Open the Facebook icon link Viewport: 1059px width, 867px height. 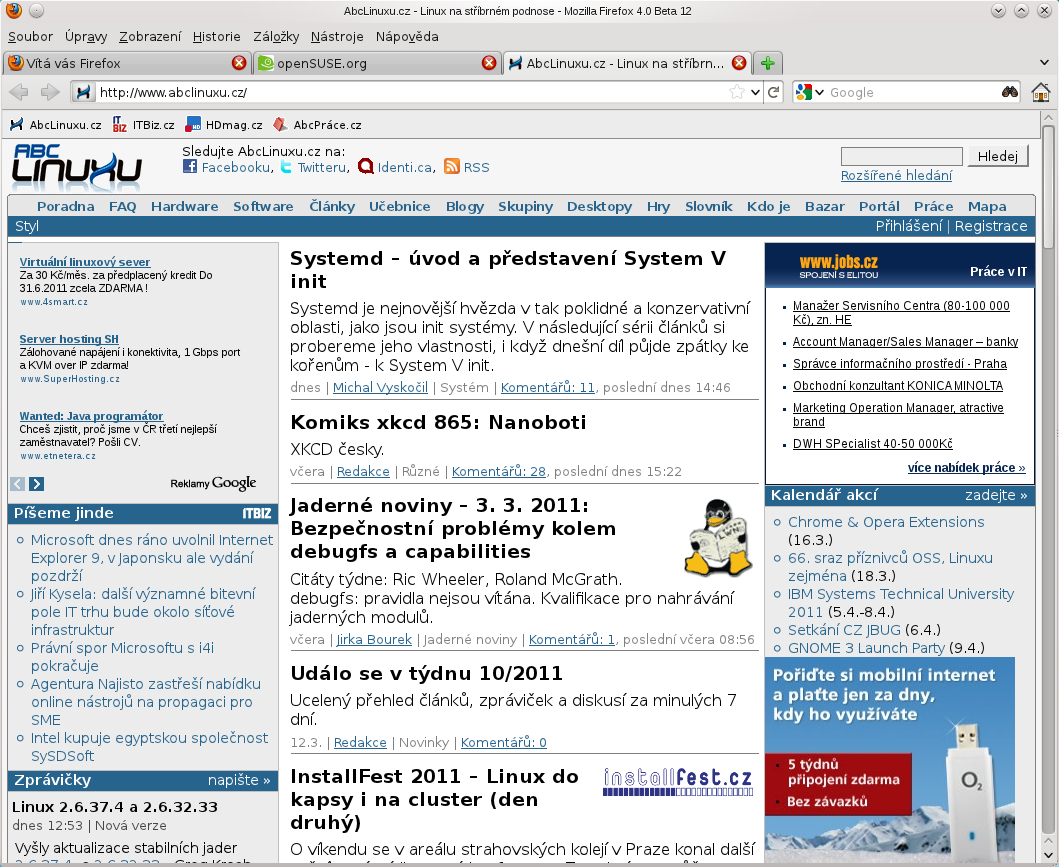(x=190, y=167)
